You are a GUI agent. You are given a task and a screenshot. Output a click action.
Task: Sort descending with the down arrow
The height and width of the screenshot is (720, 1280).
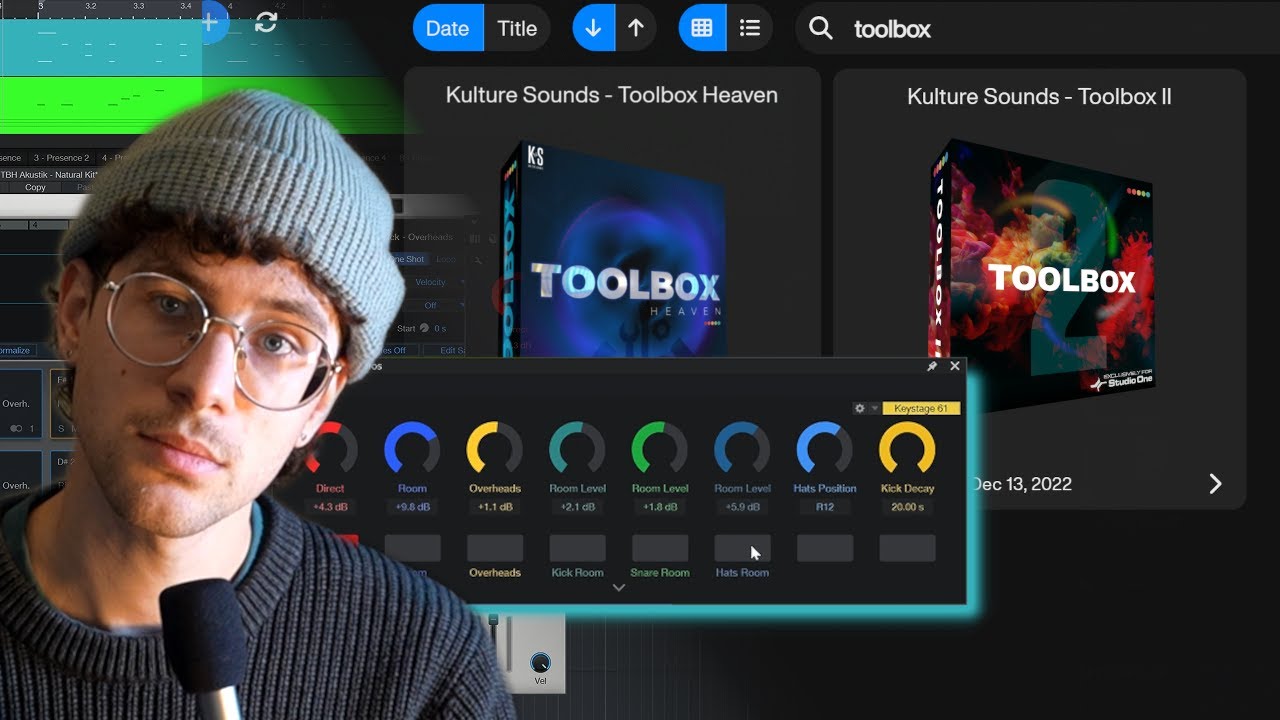(x=593, y=29)
